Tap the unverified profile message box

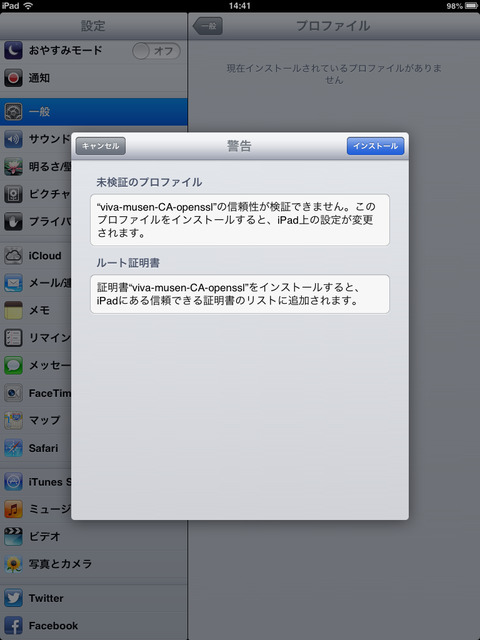tap(240, 220)
